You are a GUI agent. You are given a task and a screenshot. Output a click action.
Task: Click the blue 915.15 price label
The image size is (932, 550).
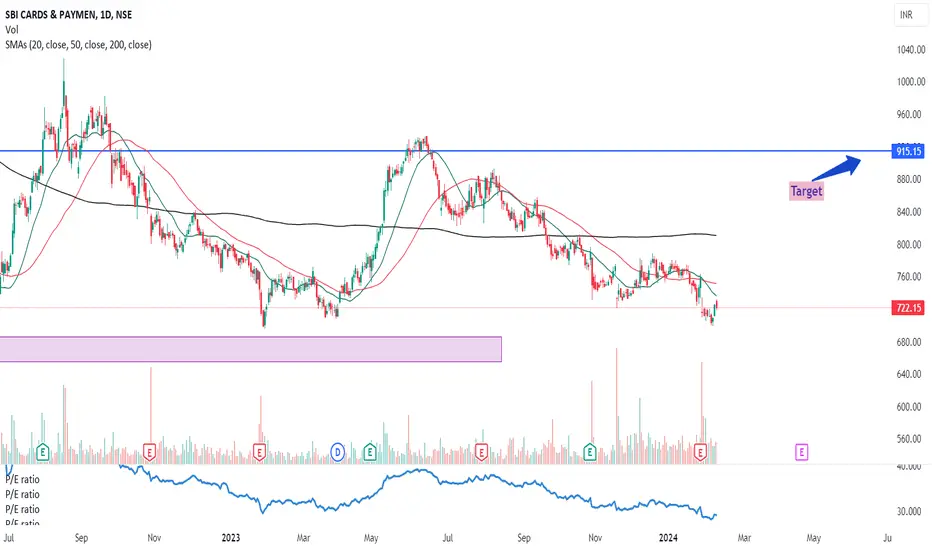pyautogui.click(x=909, y=151)
